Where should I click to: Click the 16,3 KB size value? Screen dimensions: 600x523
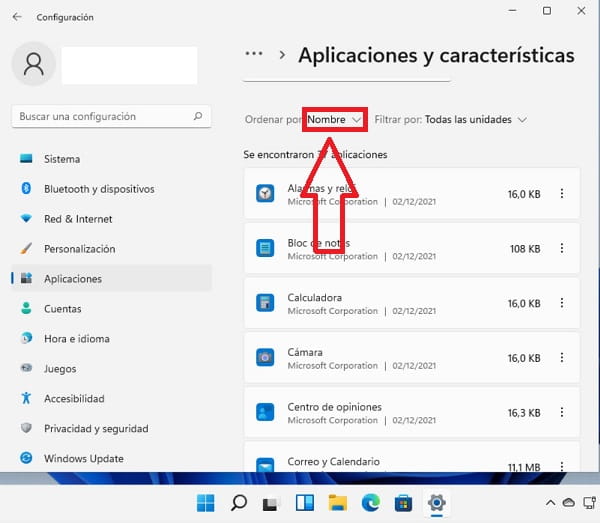click(524, 413)
